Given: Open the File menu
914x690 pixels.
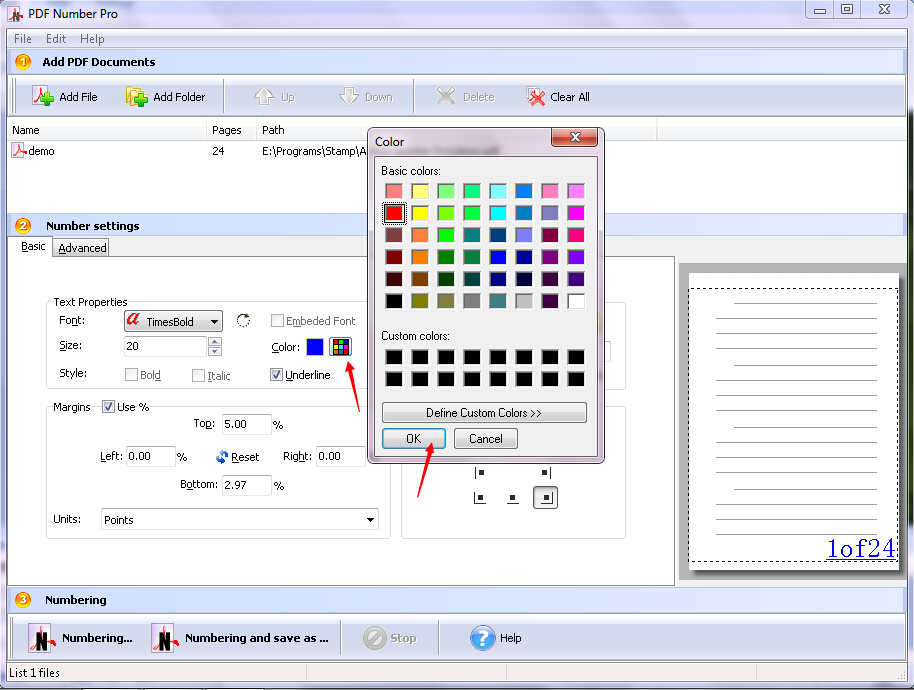Looking at the screenshot, I should coord(23,38).
